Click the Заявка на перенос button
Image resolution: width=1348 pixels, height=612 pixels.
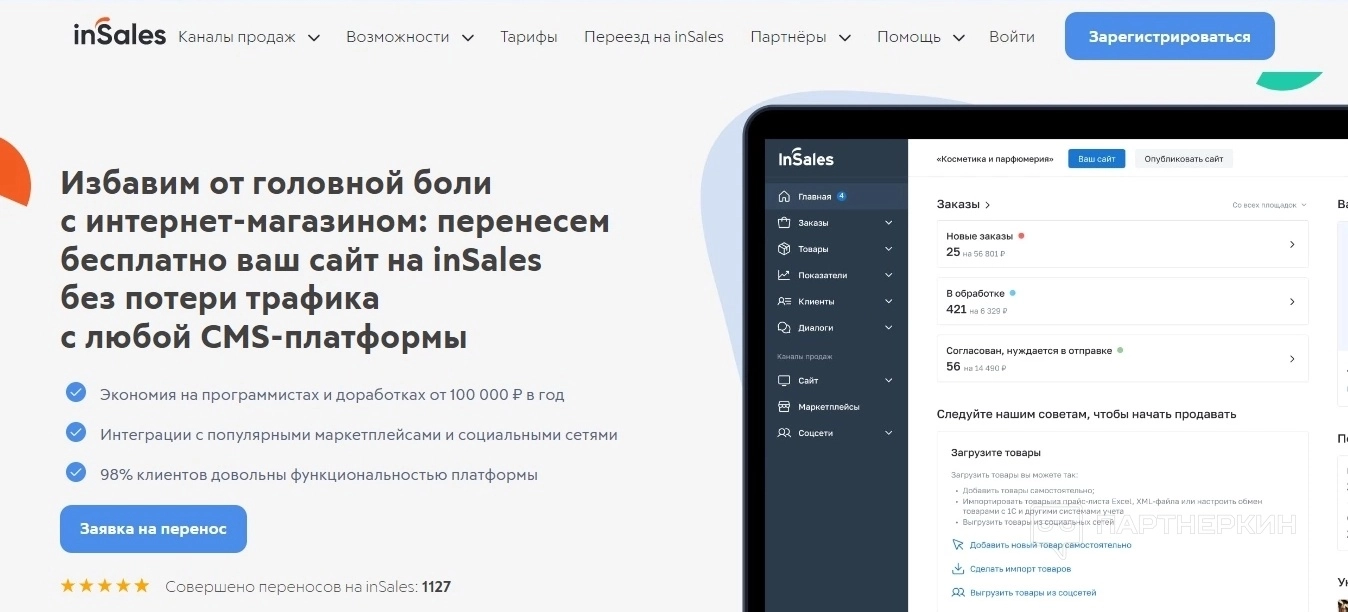[153, 529]
